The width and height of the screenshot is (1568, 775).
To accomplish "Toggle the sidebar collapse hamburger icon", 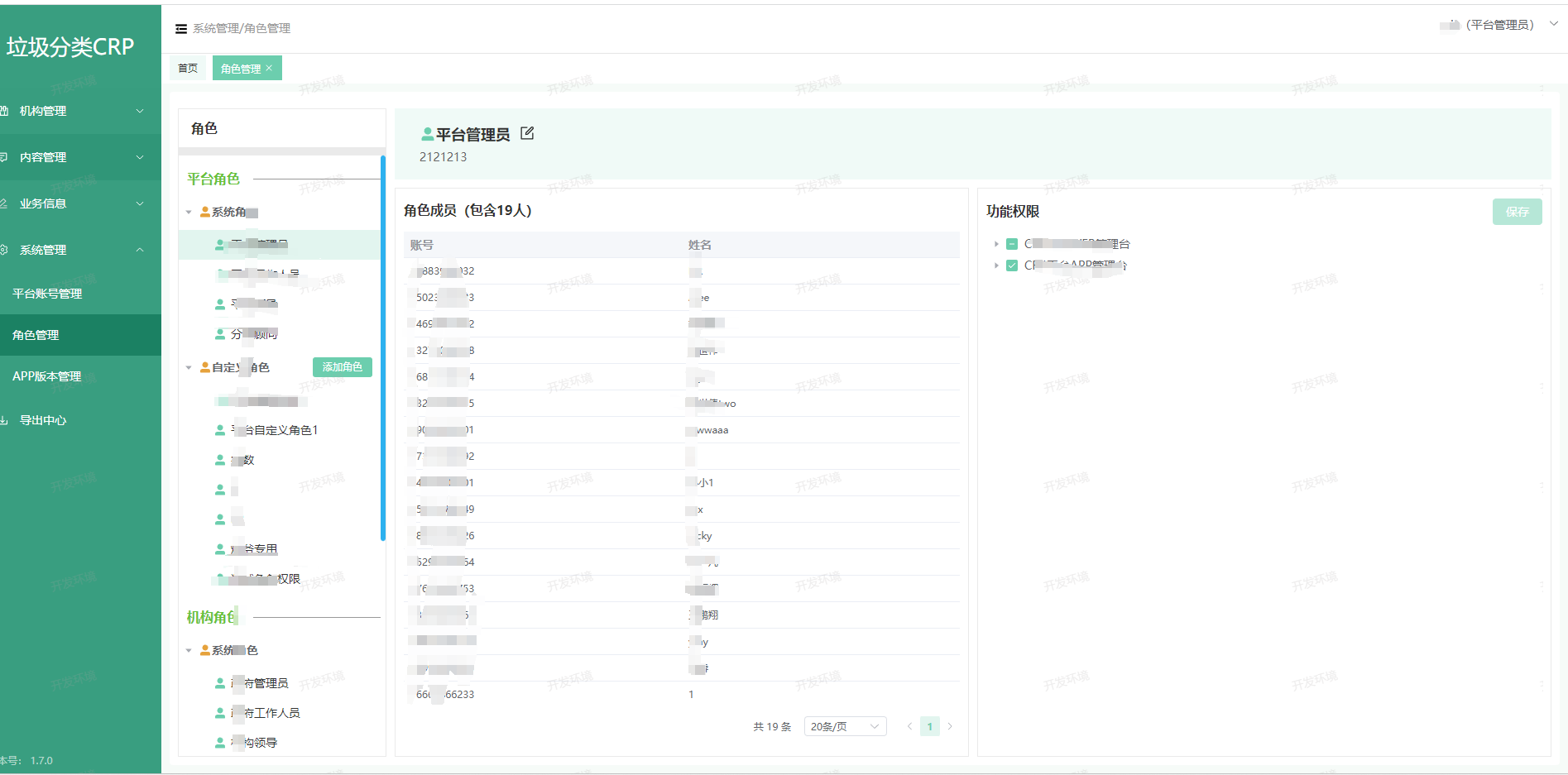I will [181, 29].
